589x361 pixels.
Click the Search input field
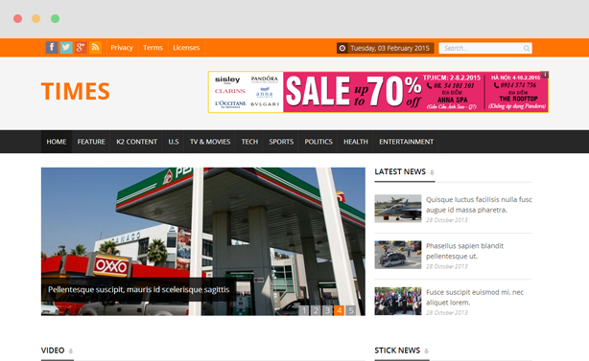[x=485, y=48]
